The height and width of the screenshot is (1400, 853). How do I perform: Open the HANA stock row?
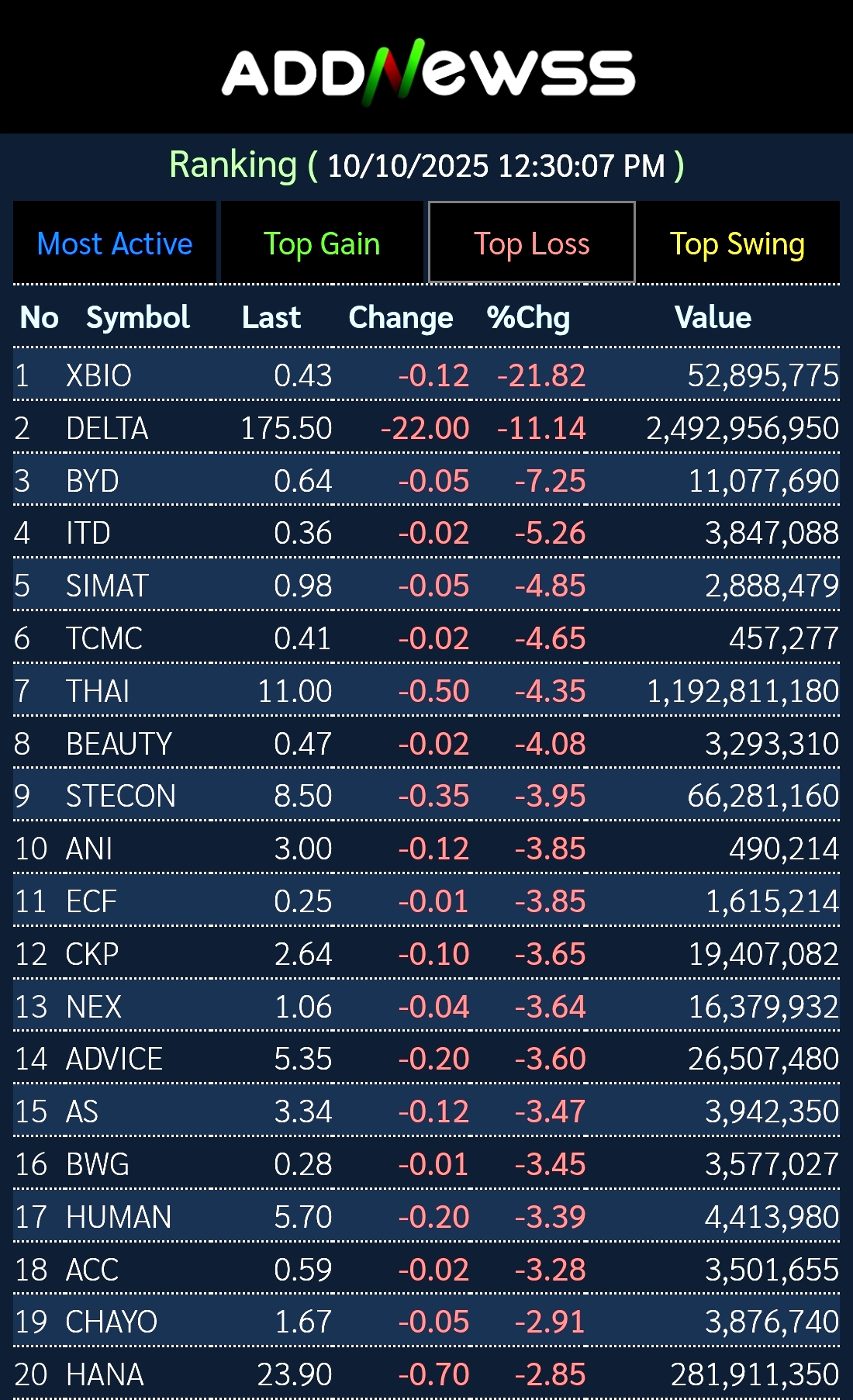[105, 1374]
